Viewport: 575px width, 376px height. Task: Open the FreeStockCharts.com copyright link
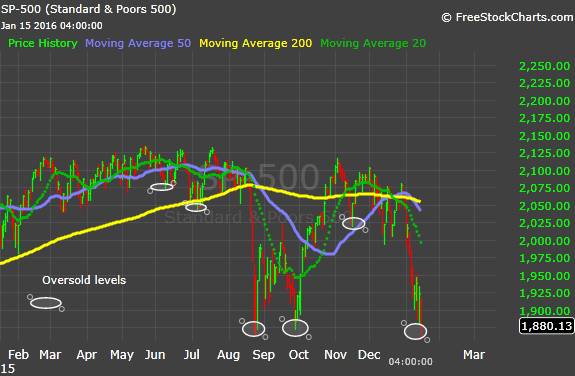507,17
